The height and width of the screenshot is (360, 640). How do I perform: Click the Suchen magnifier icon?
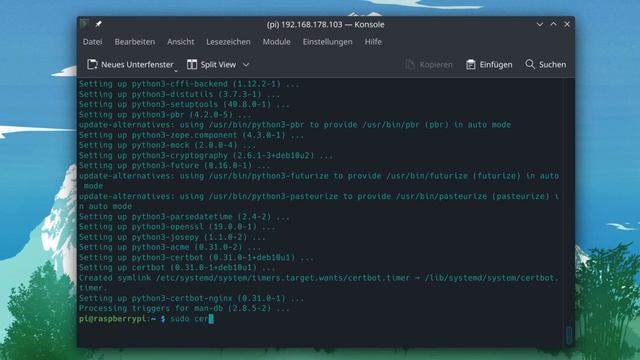[x=530, y=64]
